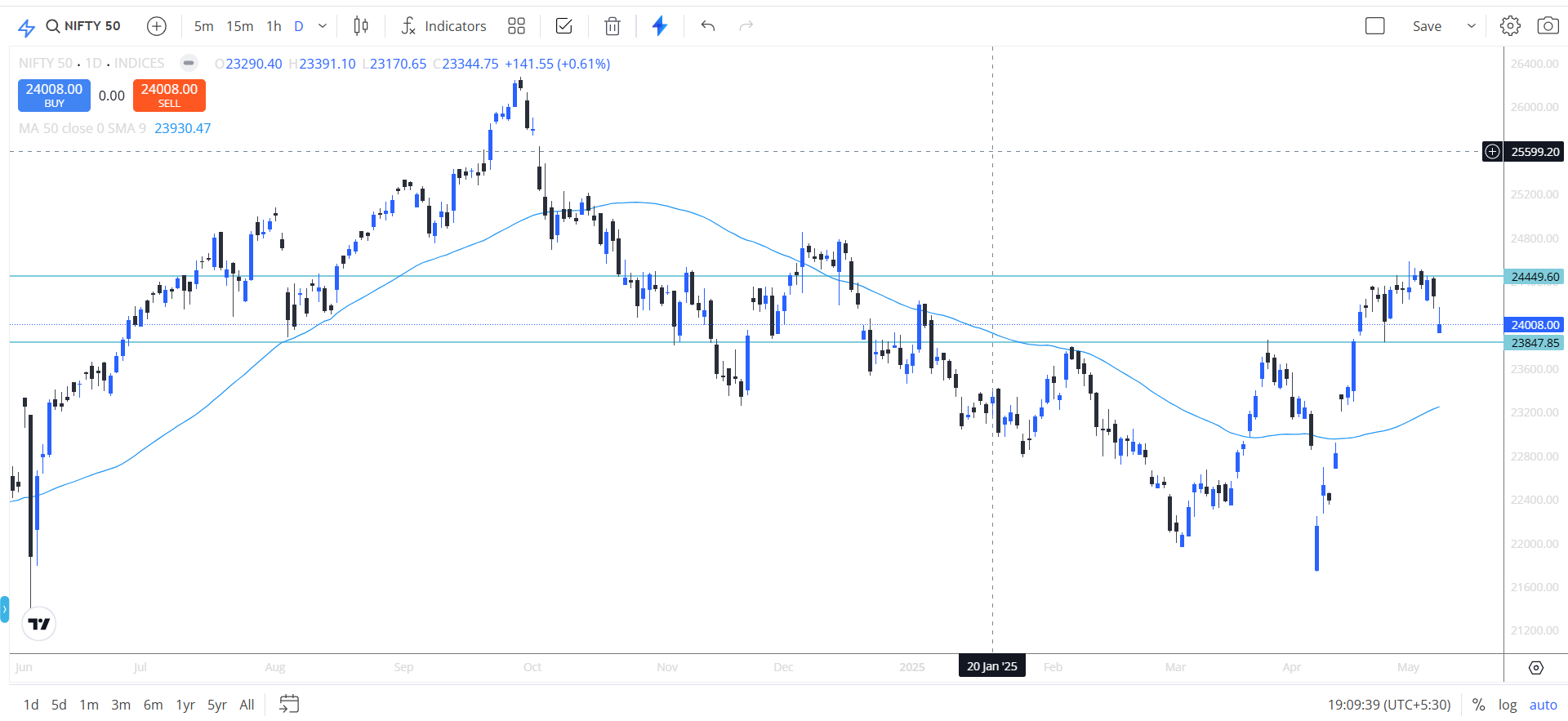Switch to 15m timeframe

tap(240, 26)
